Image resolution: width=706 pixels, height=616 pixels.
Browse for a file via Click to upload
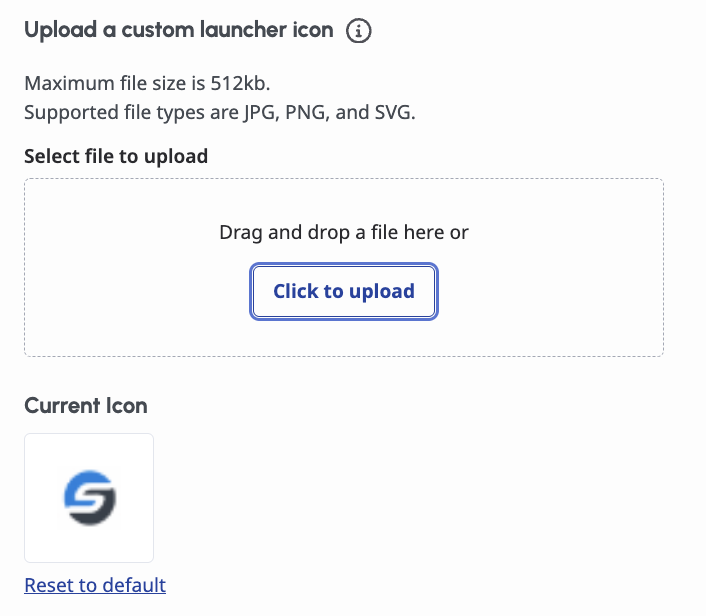point(344,291)
